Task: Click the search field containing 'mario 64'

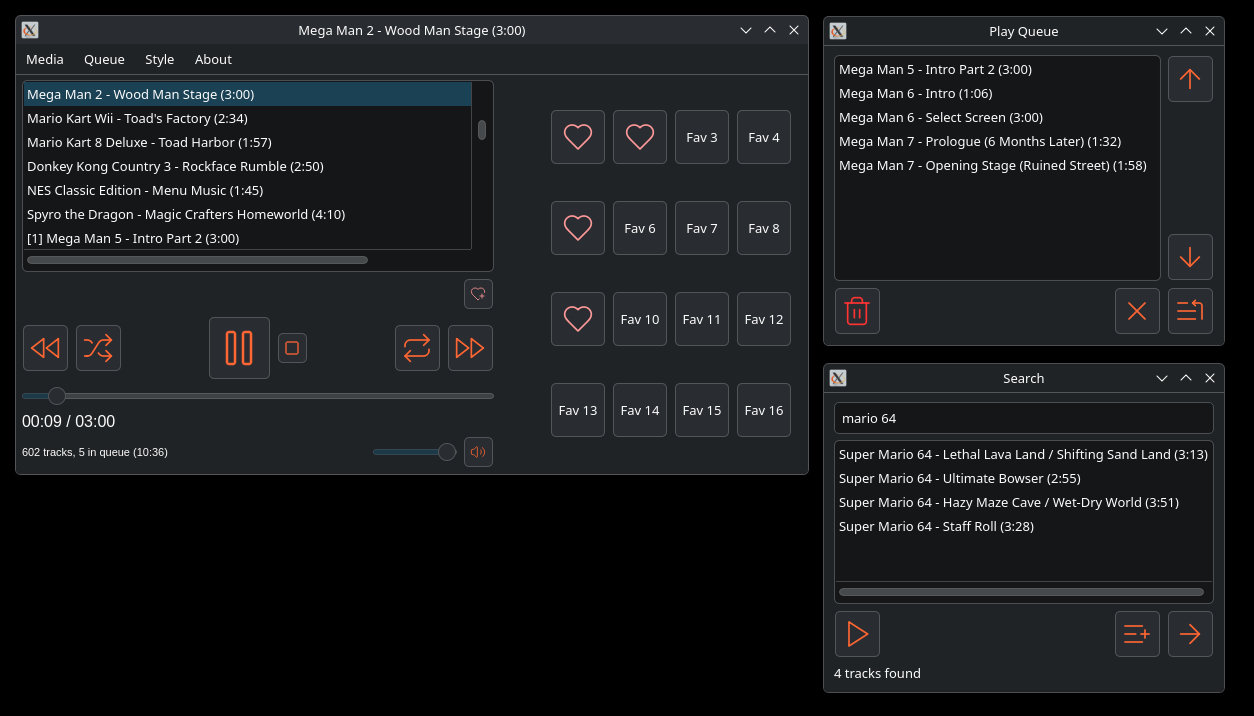Action: [1023, 418]
